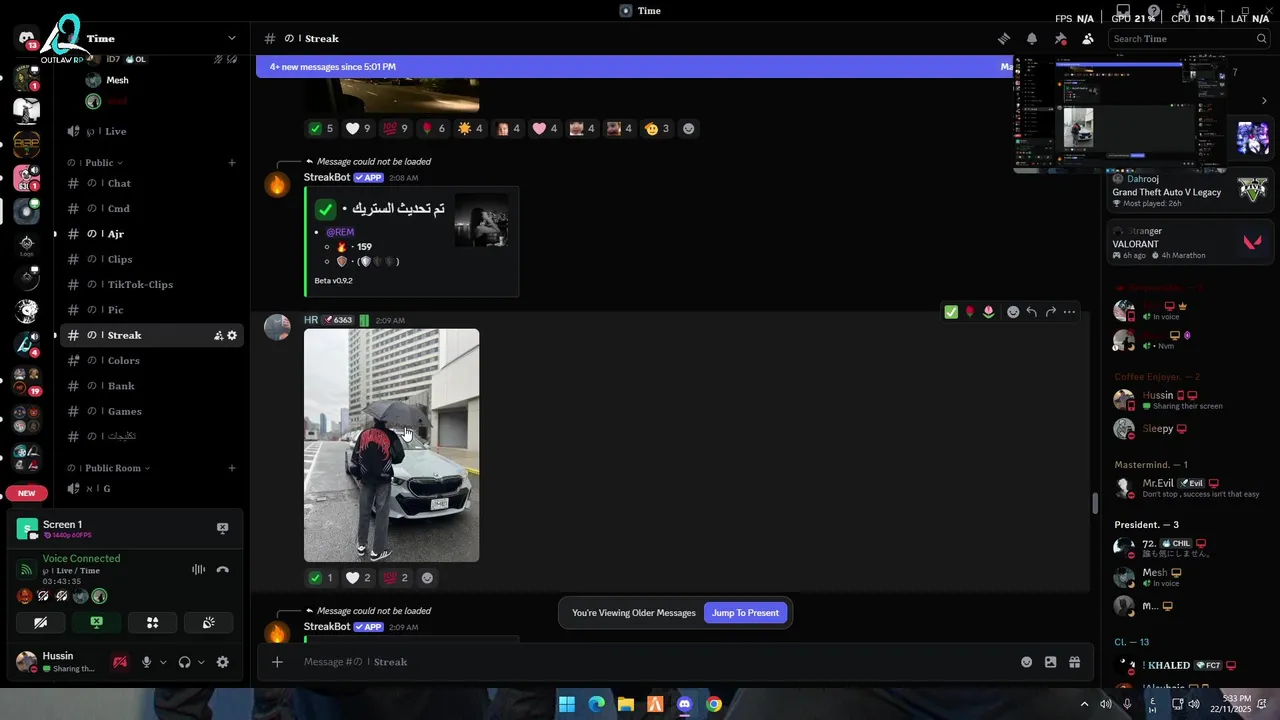
Task: Open the Bank channel
Action: coord(152,386)
